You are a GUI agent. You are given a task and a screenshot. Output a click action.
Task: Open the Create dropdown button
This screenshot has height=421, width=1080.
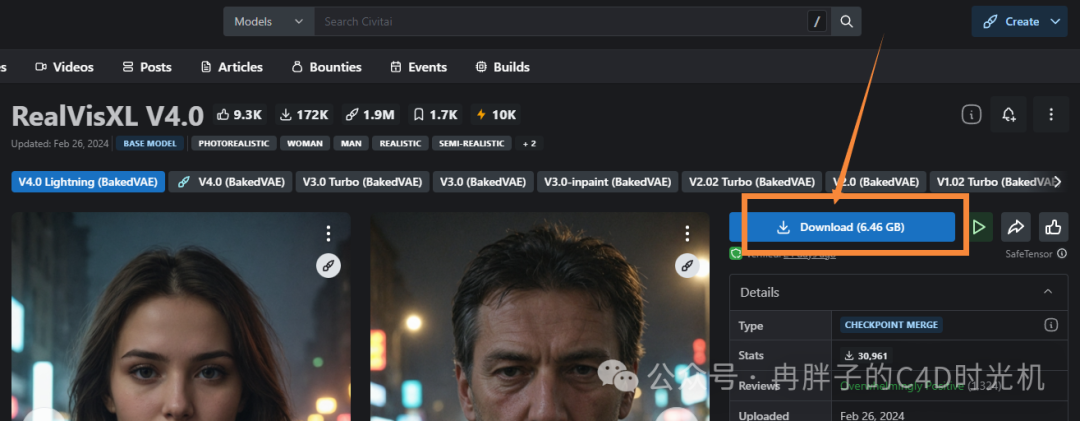1019,21
